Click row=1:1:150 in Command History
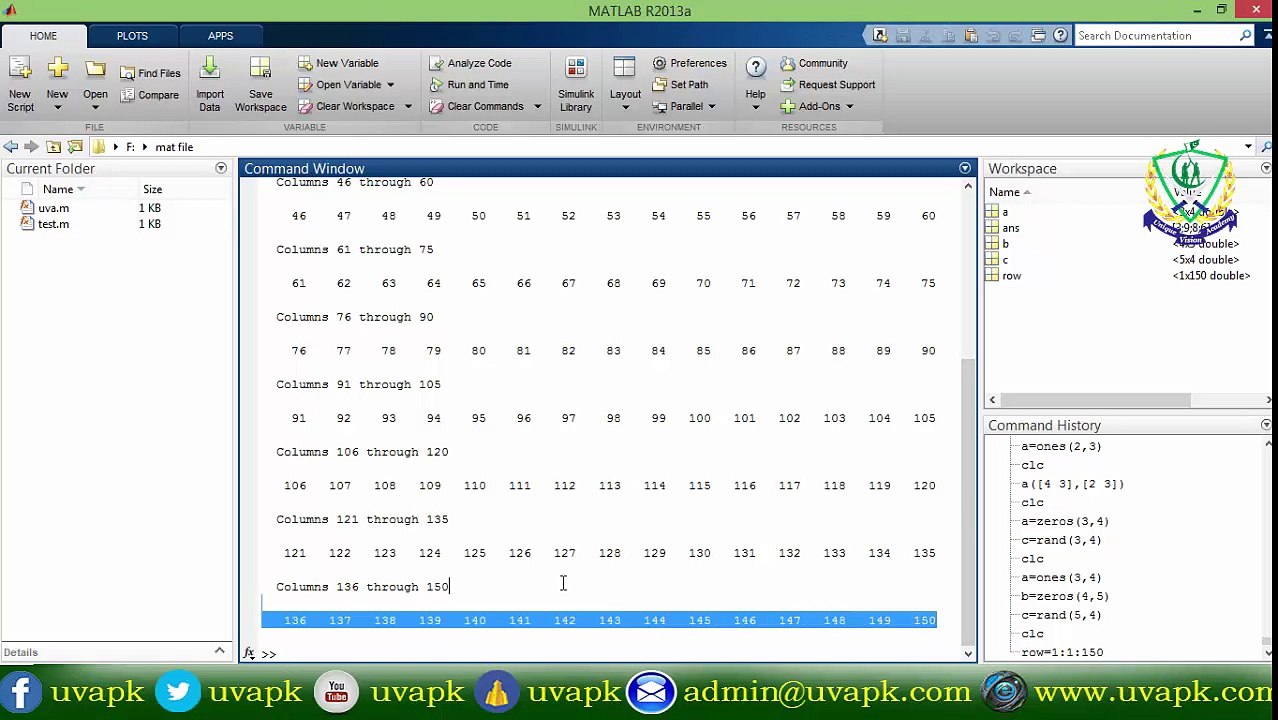This screenshot has height=720, width=1278. 1062,652
